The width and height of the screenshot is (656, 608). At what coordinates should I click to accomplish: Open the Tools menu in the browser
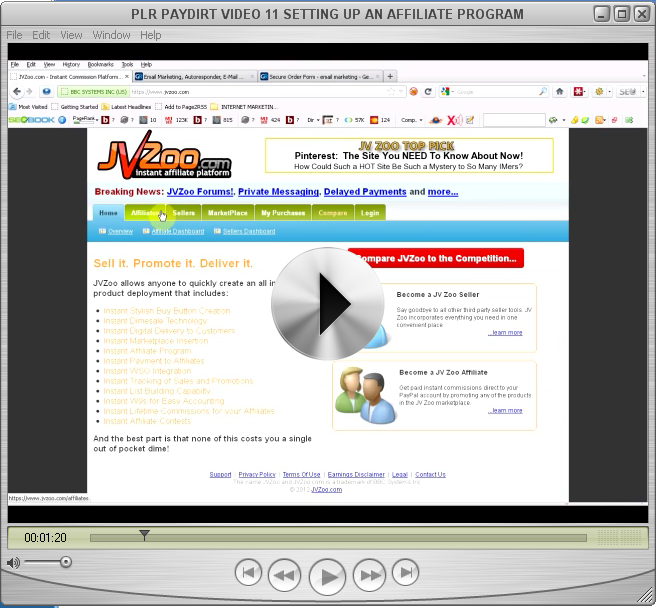[127, 64]
